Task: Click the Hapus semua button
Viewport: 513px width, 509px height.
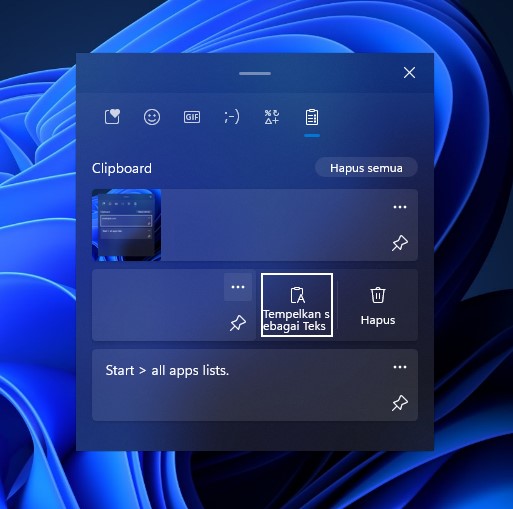Action: 366,168
